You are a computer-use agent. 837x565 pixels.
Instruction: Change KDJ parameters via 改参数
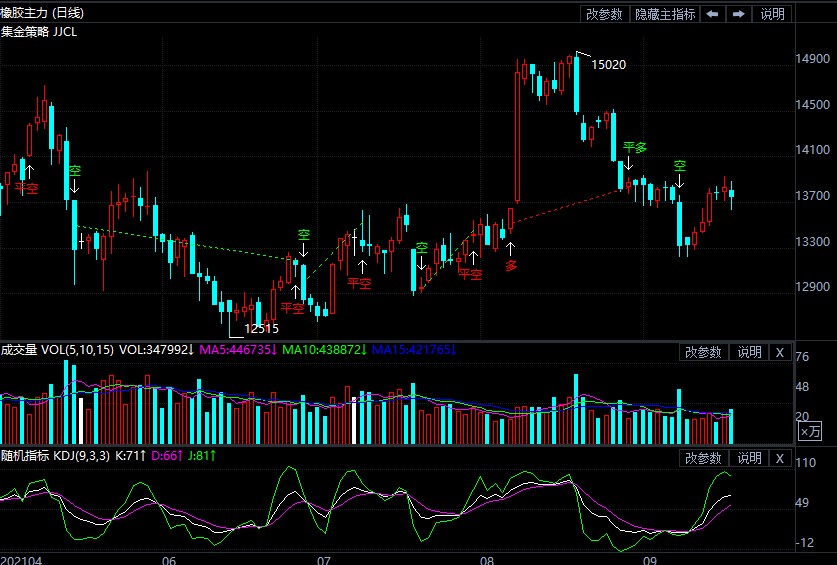[703, 458]
